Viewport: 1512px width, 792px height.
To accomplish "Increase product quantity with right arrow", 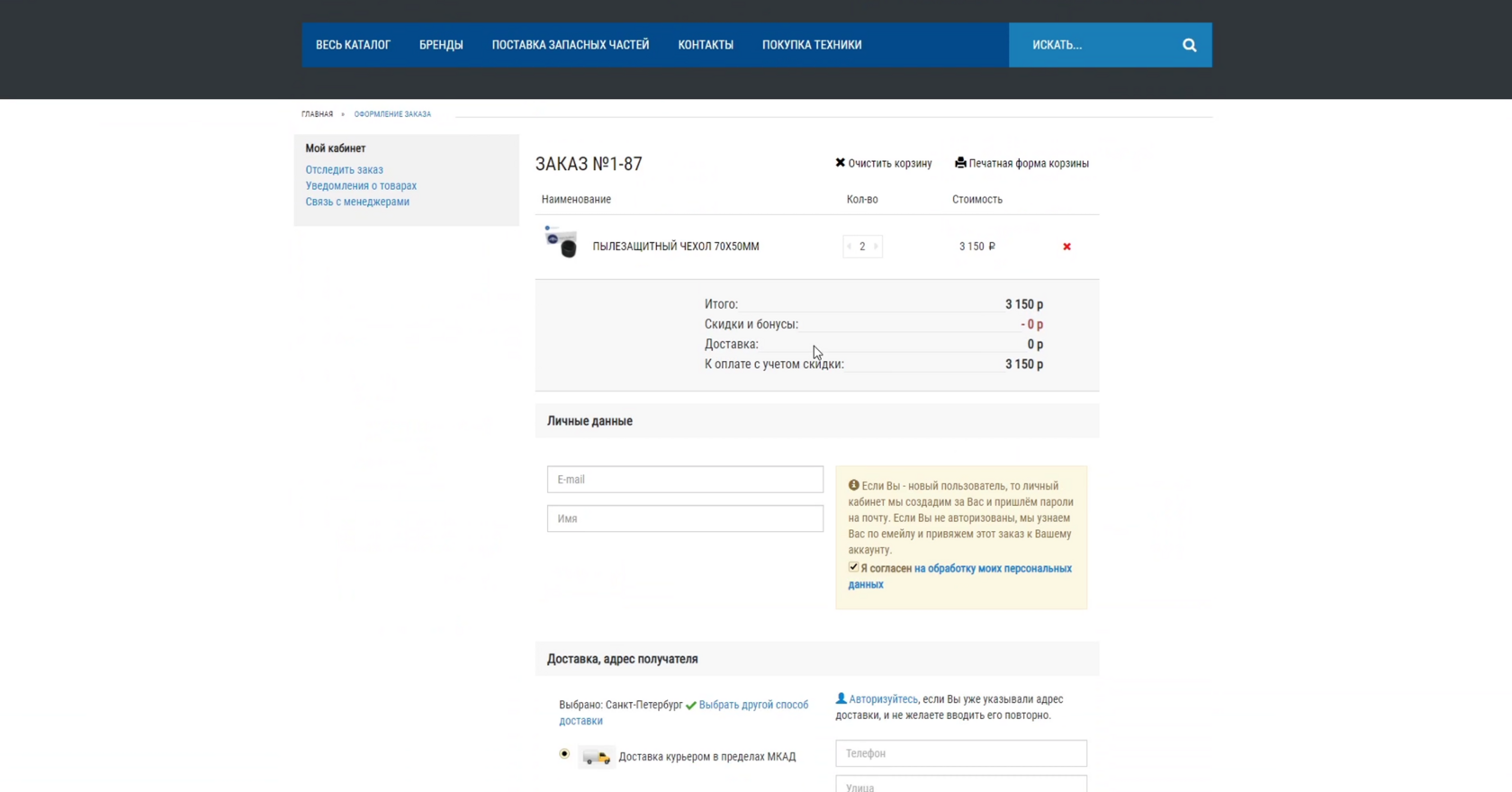I will 876,247.
